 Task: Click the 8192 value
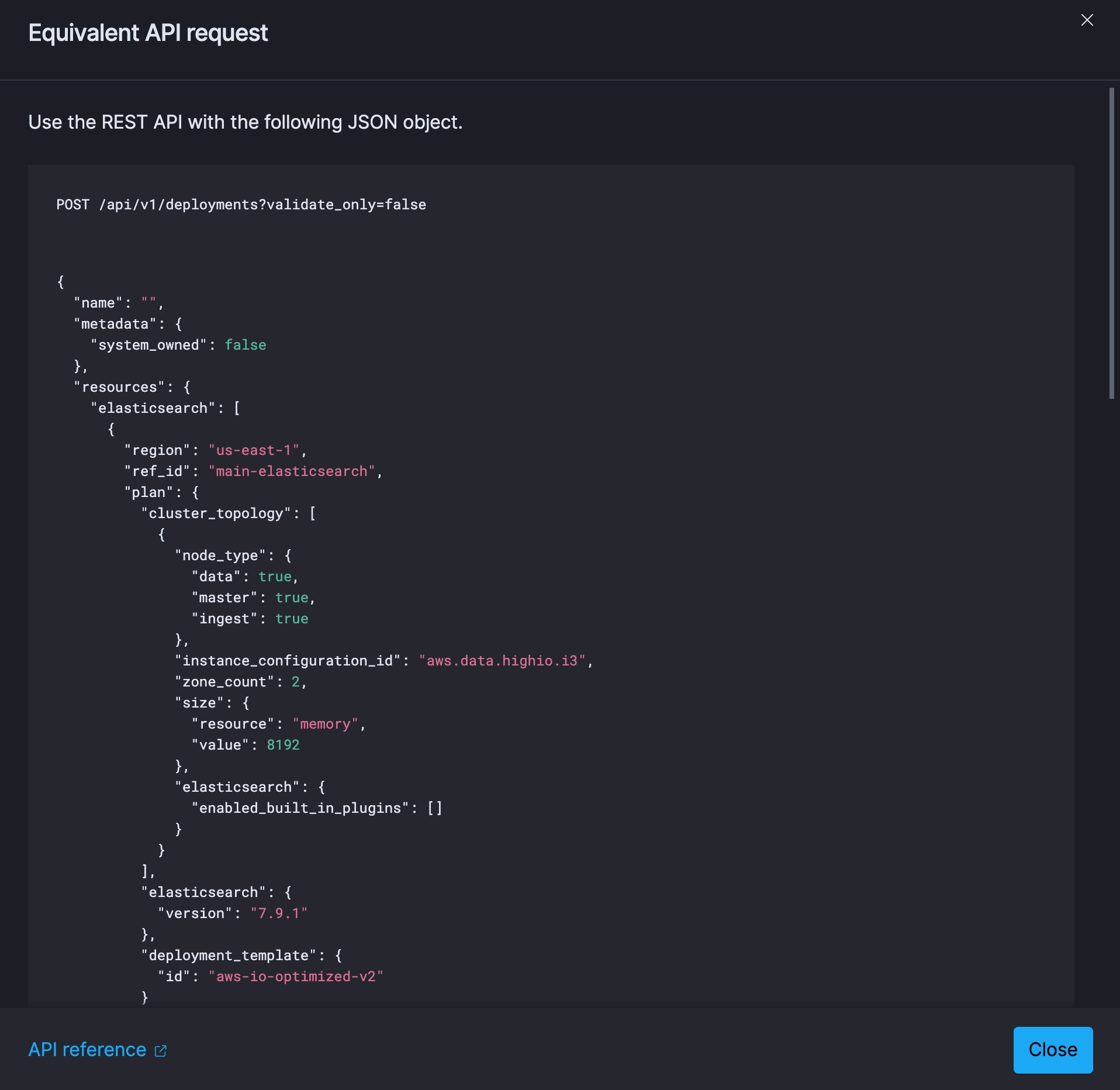[x=283, y=745]
